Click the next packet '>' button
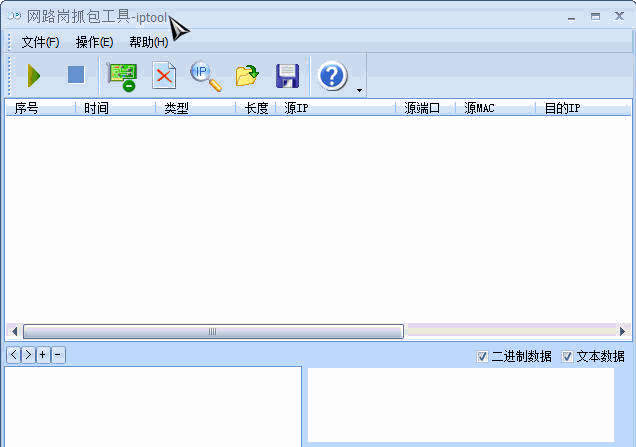 28,355
